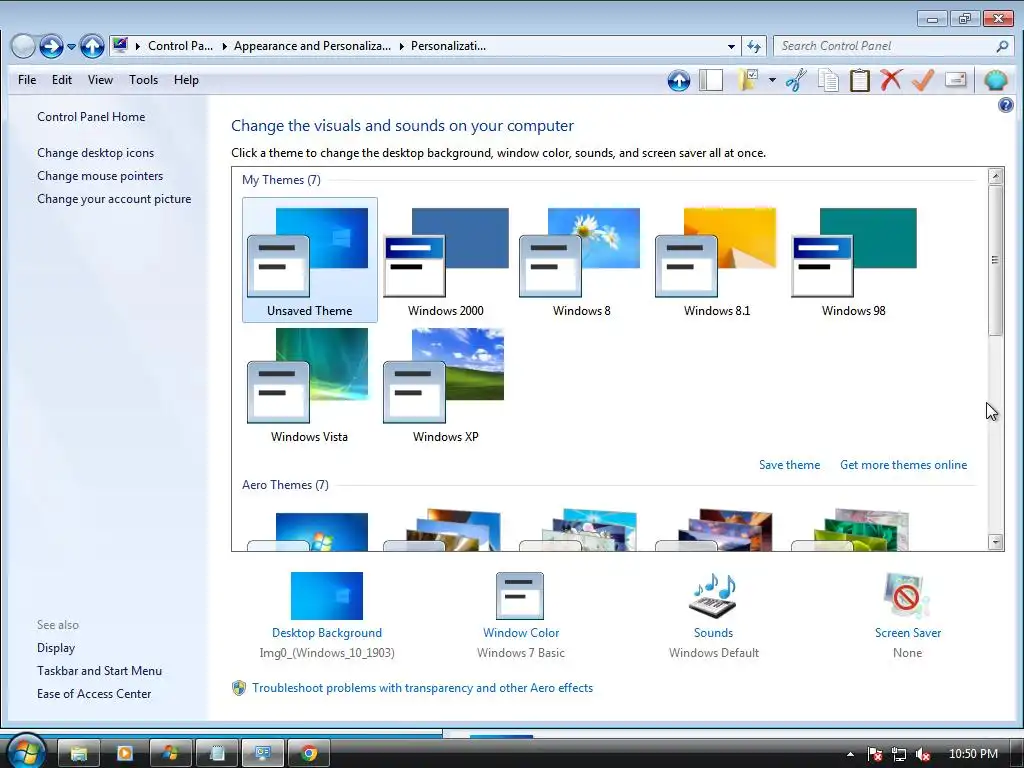Open Help with the question mark icon

1006,105
